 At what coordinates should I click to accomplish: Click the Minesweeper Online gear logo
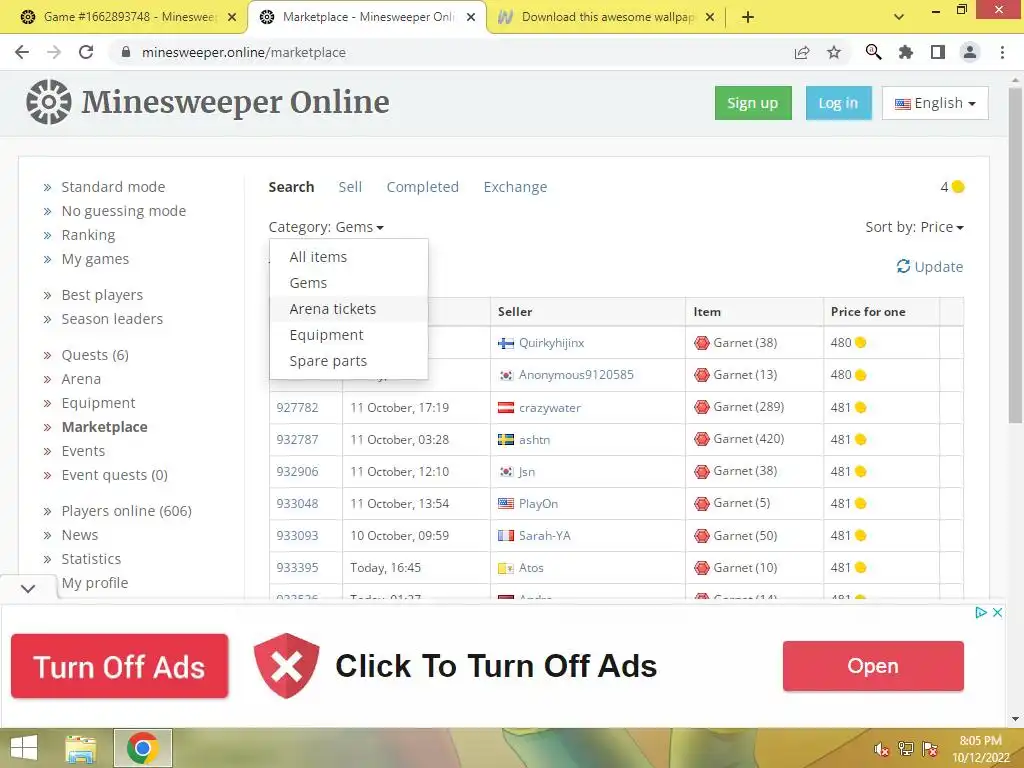tap(48, 102)
